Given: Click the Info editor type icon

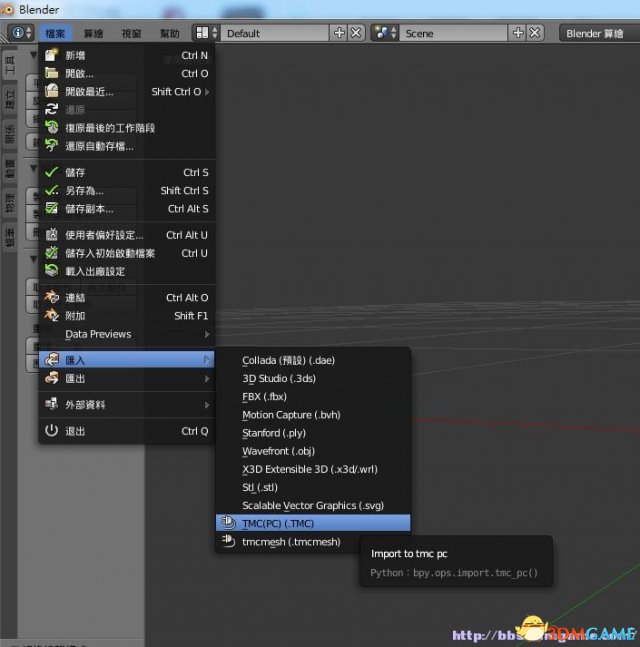Looking at the screenshot, I should [18, 33].
